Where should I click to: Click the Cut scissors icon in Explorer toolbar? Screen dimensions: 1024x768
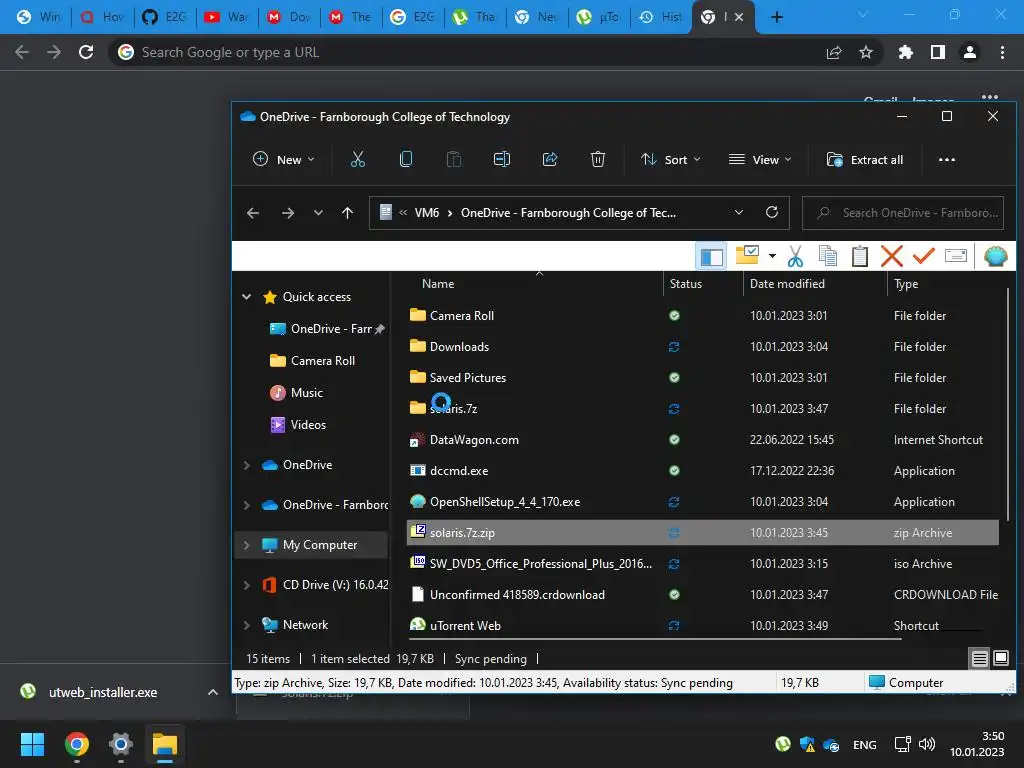(x=358, y=159)
